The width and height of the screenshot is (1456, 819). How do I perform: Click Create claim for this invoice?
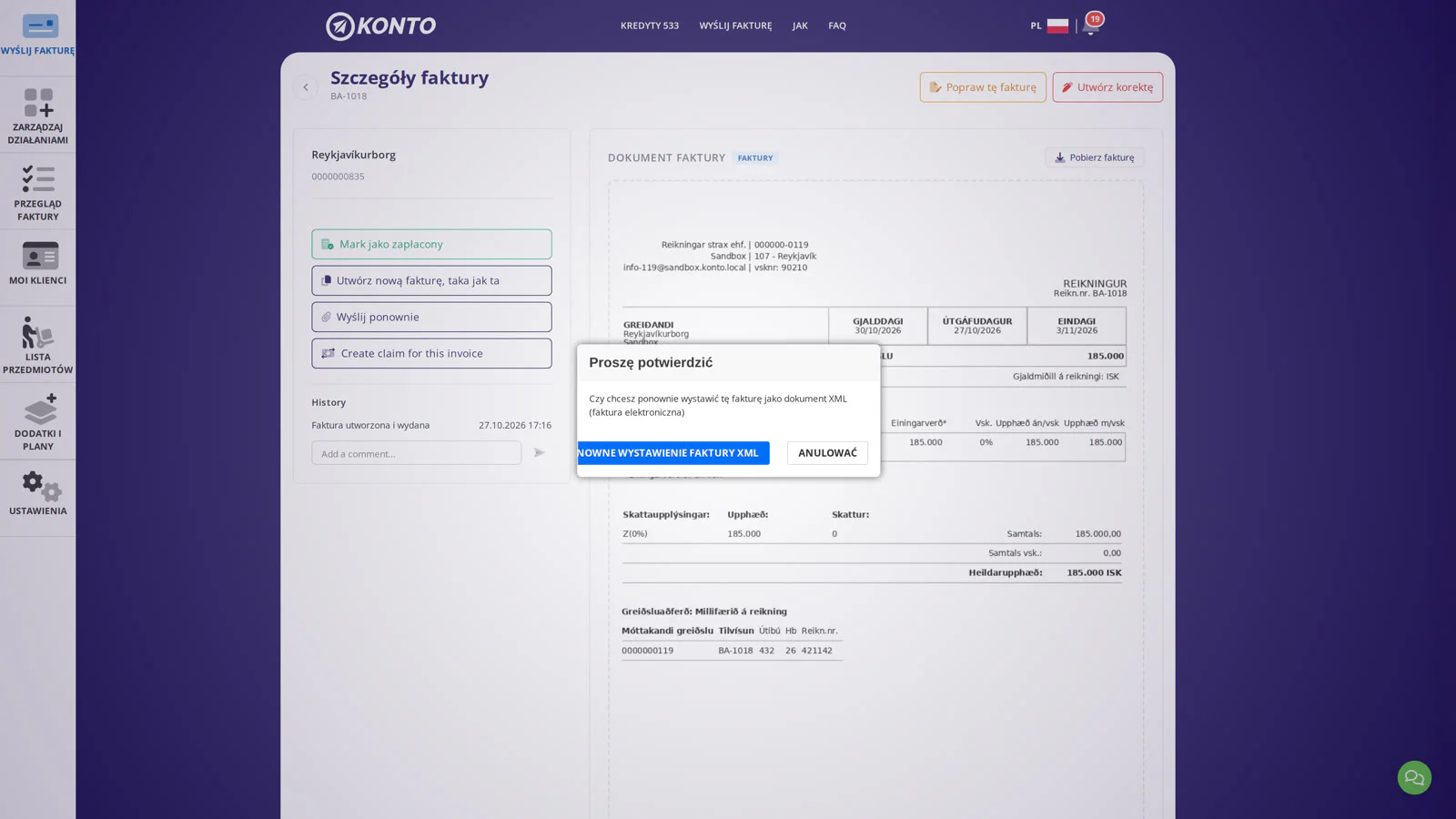(431, 353)
